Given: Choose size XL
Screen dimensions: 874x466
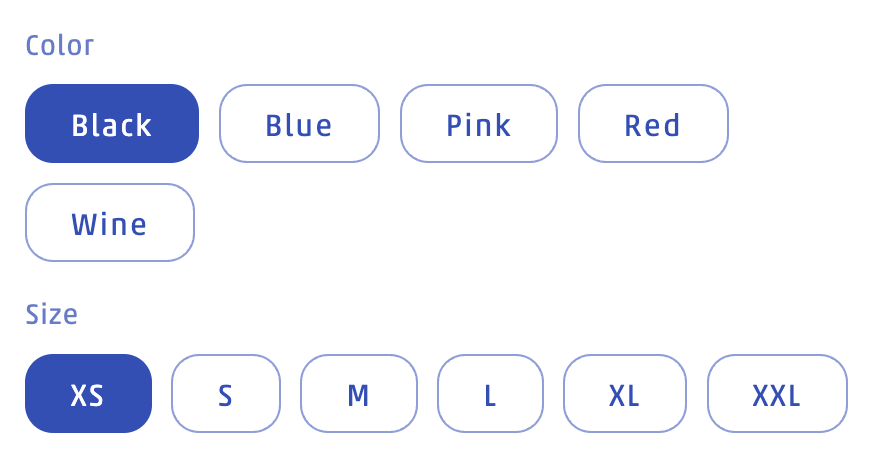Looking at the screenshot, I should [625, 394].
